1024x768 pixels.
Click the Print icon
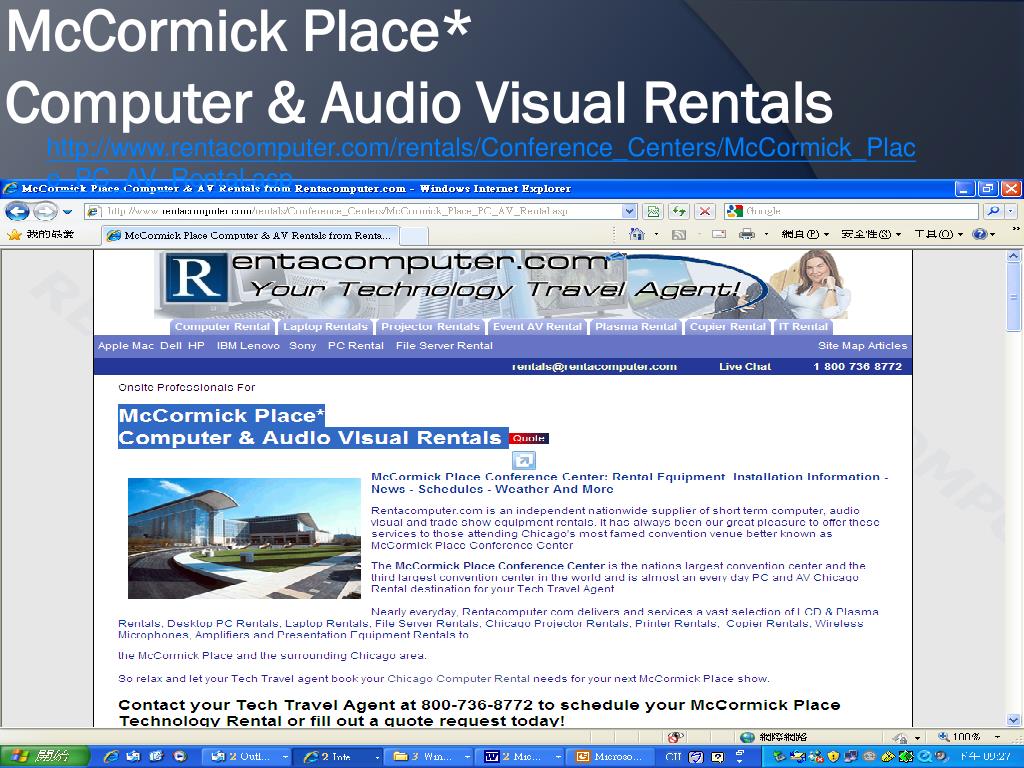(x=746, y=234)
